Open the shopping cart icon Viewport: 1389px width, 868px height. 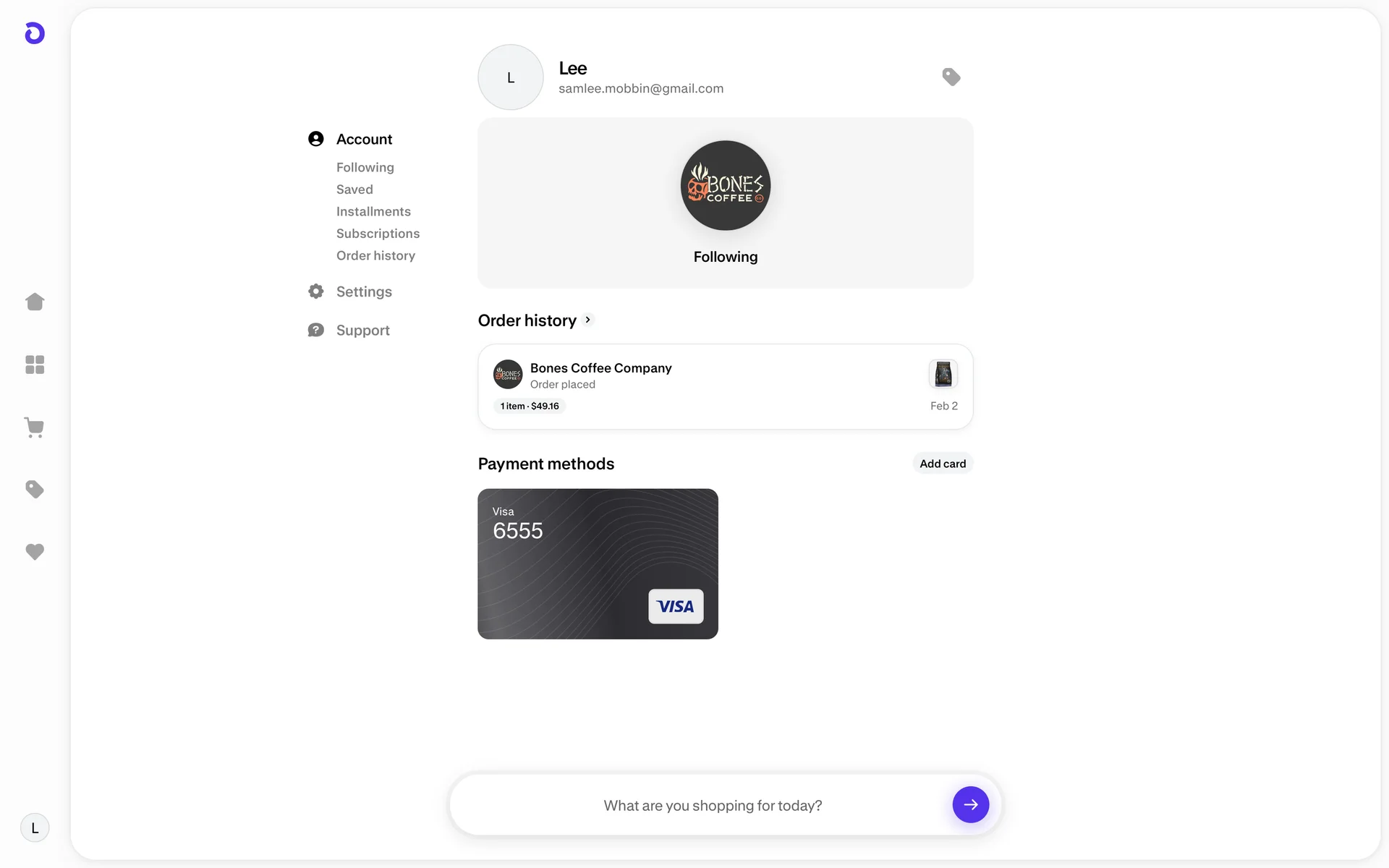tap(35, 427)
